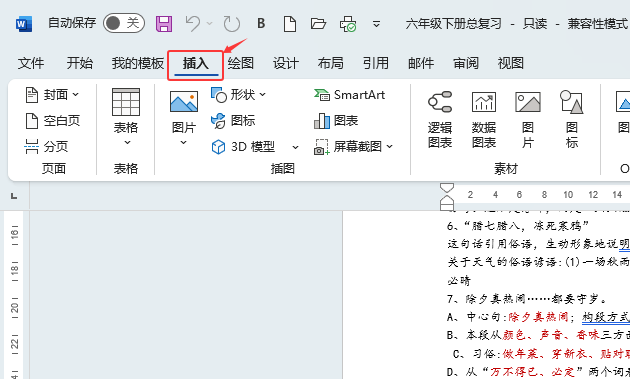Switch to the 布局 (Layout) tab

331,63
